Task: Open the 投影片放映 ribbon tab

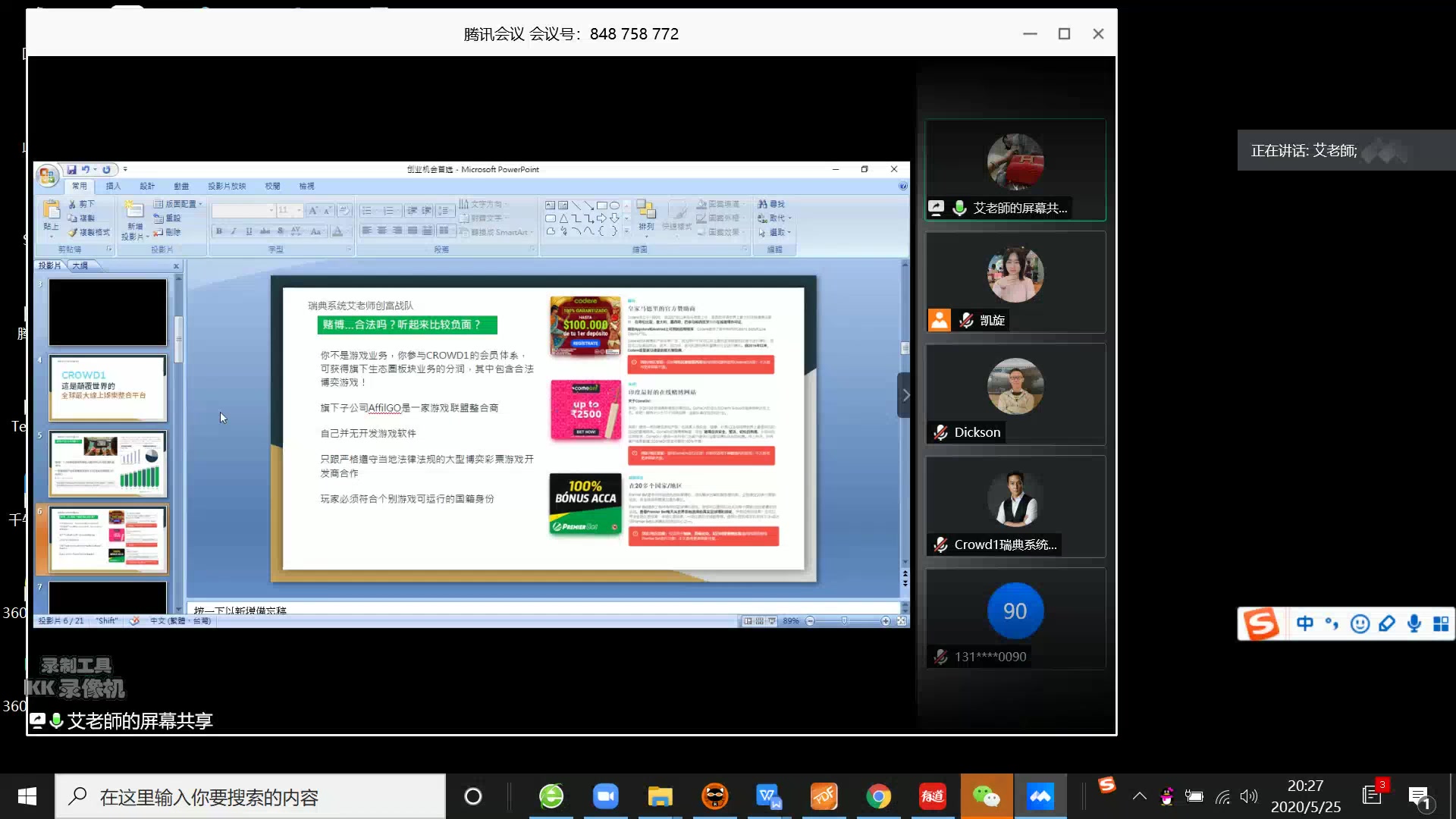Action: point(227,186)
